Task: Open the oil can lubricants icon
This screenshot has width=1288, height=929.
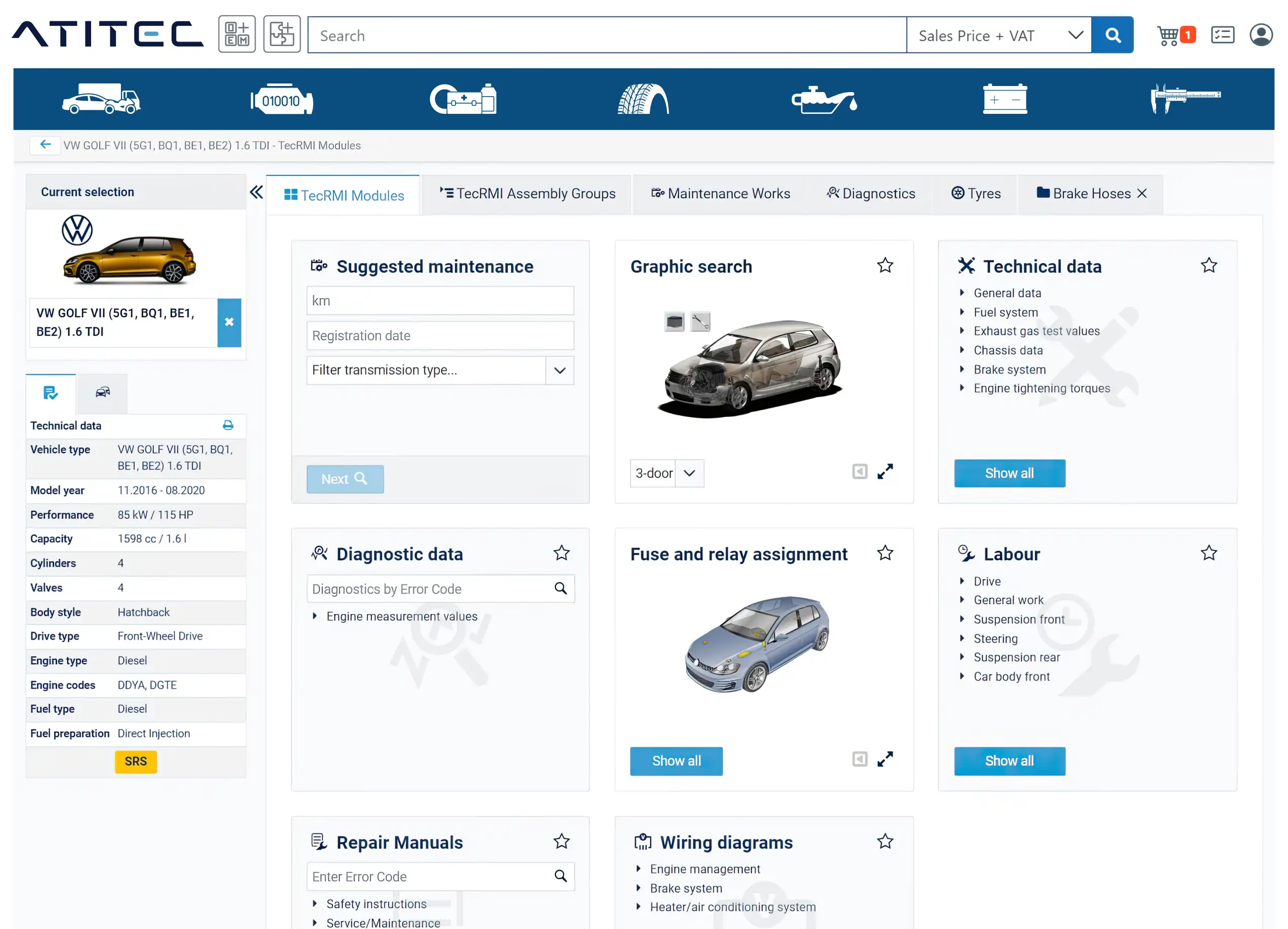Action: pos(824,100)
